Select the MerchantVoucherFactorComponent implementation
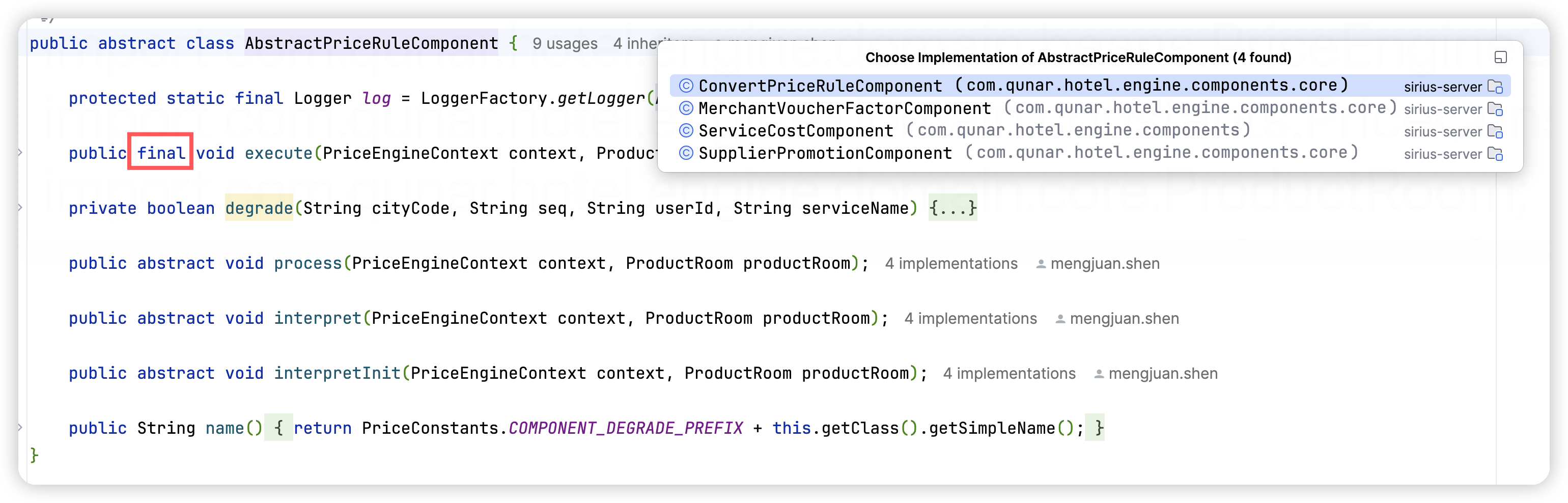The image size is (1568, 503). 844,108
